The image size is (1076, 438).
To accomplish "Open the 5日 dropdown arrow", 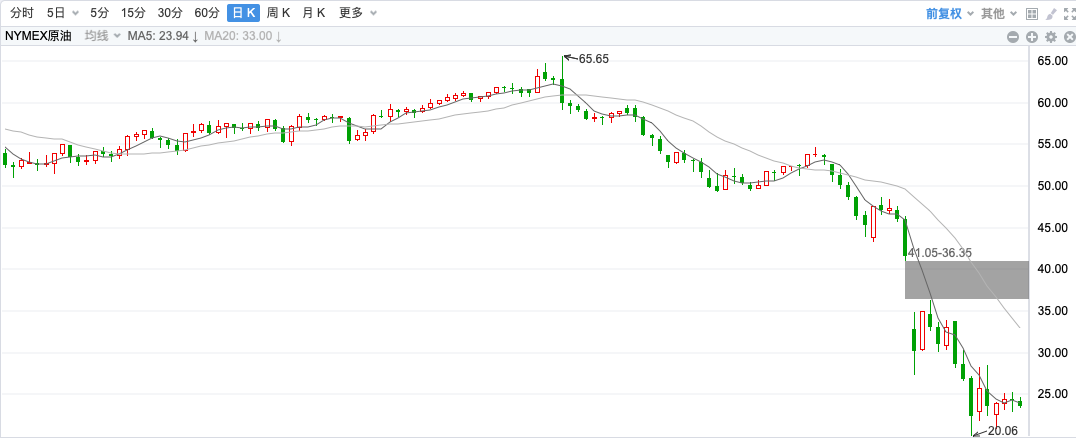I will (75, 14).
